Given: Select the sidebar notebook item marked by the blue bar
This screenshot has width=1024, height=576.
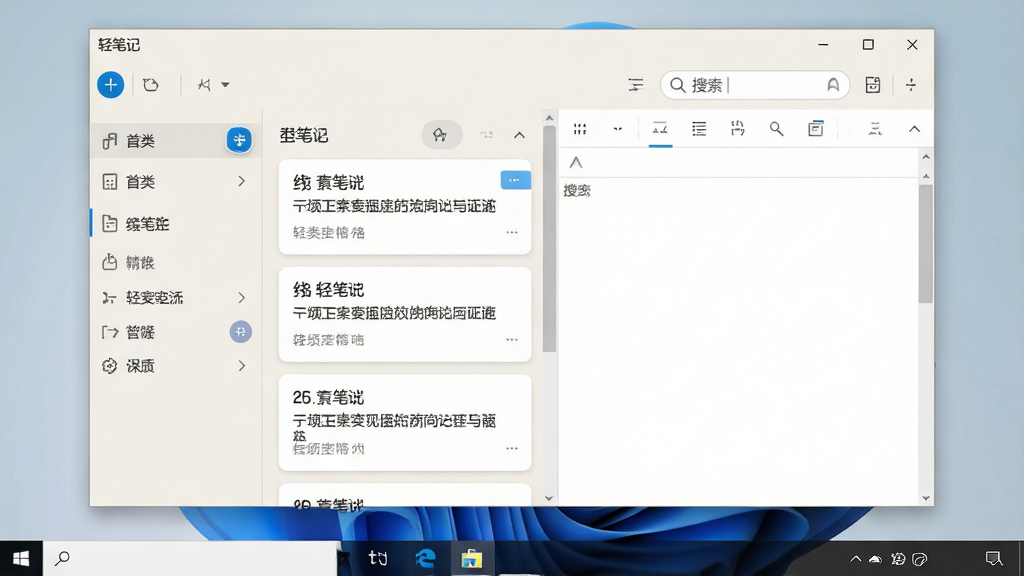Looking at the screenshot, I should [176, 224].
